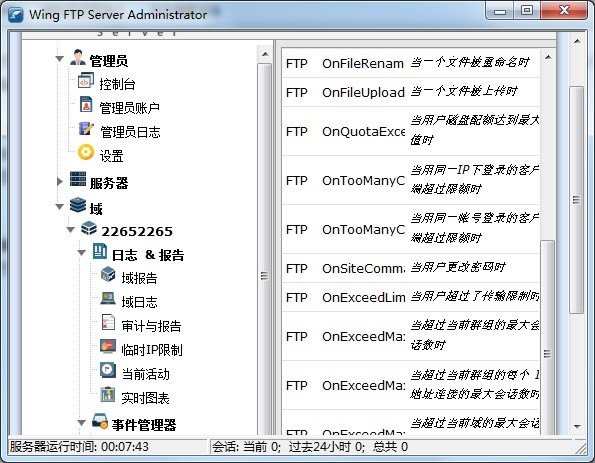Select 域报告 in the tree
This screenshot has height=463, width=595.
click(x=139, y=278)
